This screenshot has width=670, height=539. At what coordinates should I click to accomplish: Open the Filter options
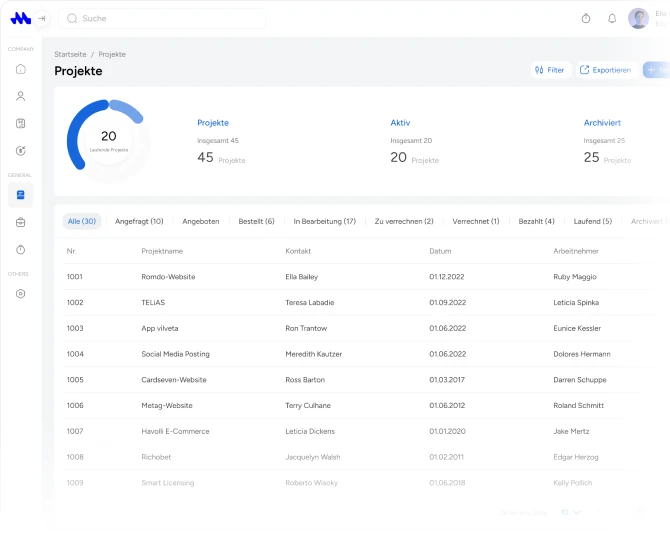[550, 70]
